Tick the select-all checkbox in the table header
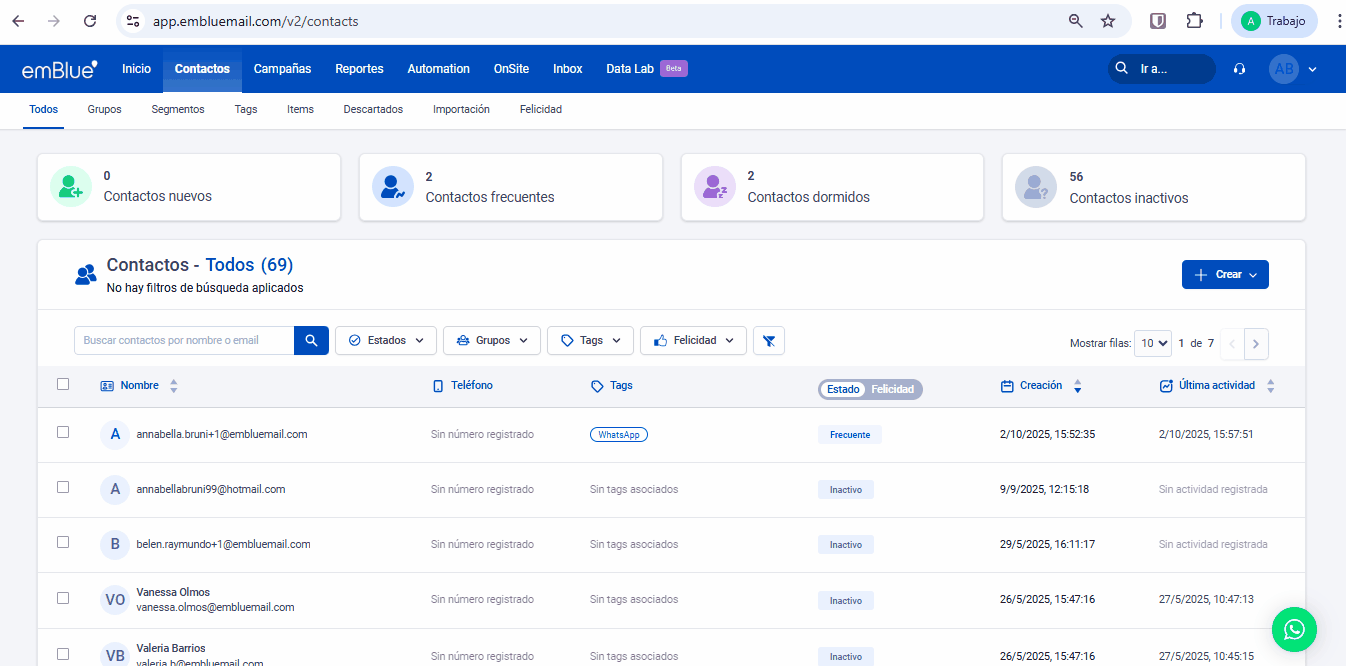Viewport: 1346px width, 666px height. tap(63, 384)
